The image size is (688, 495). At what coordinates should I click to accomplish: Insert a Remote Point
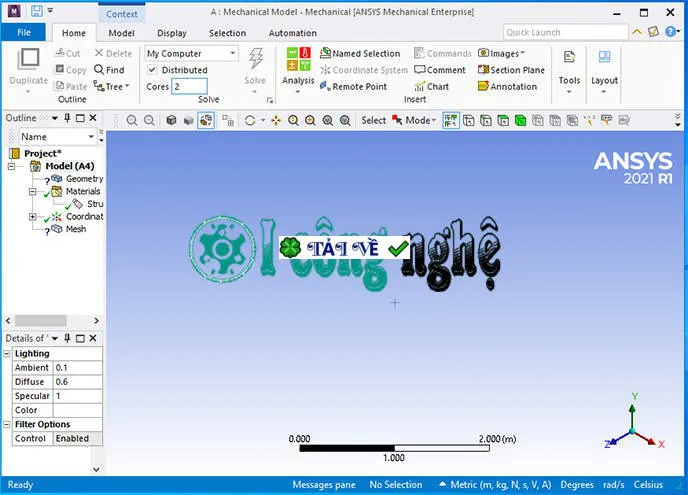(x=354, y=86)
